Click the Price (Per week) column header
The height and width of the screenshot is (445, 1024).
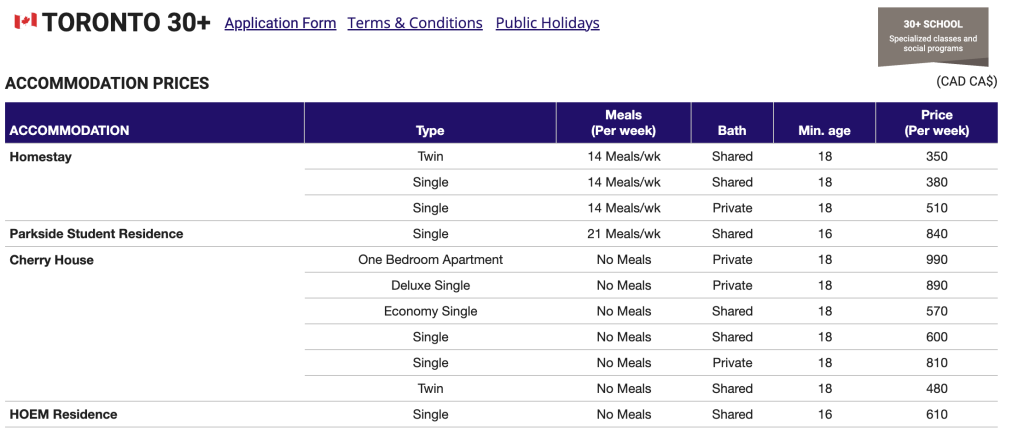tap(936, 123)
